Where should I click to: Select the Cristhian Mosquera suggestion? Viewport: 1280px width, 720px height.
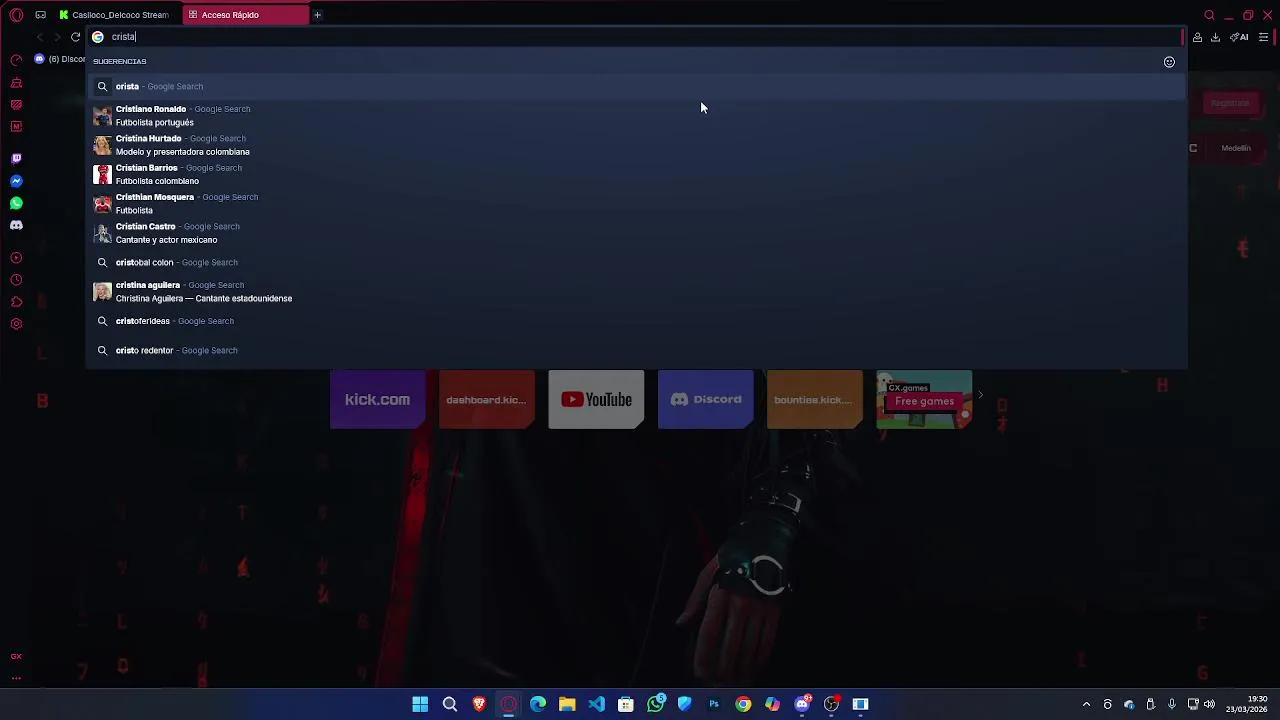coord(636,204)
